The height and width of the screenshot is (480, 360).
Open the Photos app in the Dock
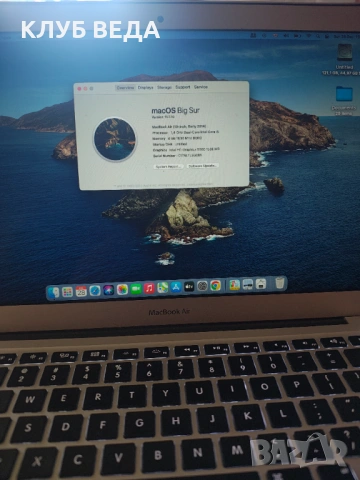click(122, 289)
